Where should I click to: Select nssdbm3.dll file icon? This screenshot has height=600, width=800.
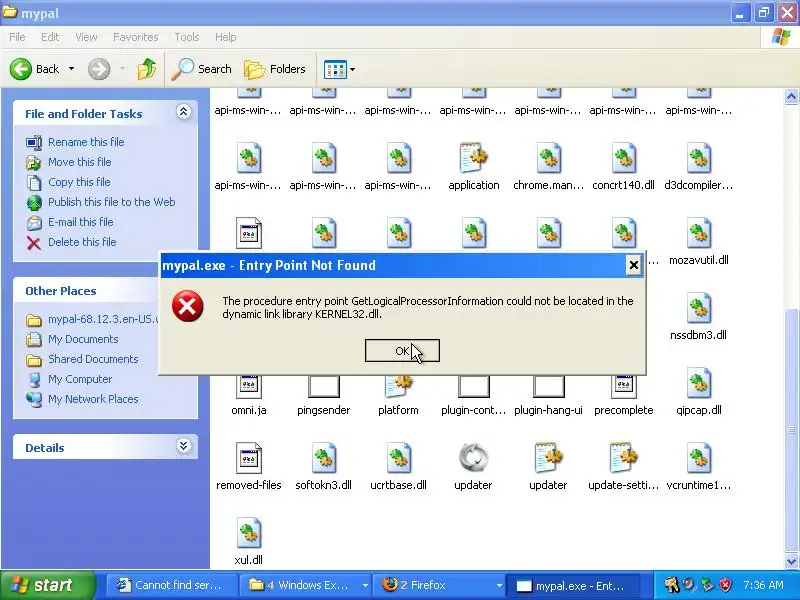[x=698, y=308]
